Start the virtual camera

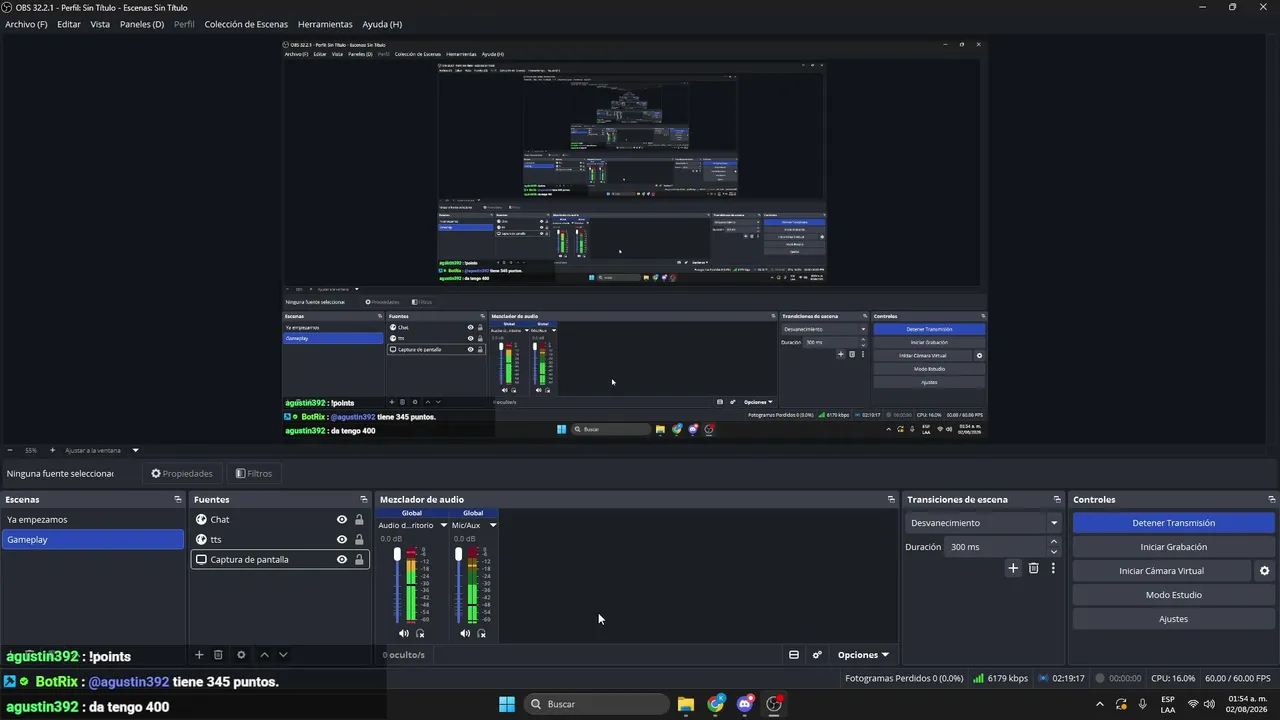click(x=1161, y=571)
